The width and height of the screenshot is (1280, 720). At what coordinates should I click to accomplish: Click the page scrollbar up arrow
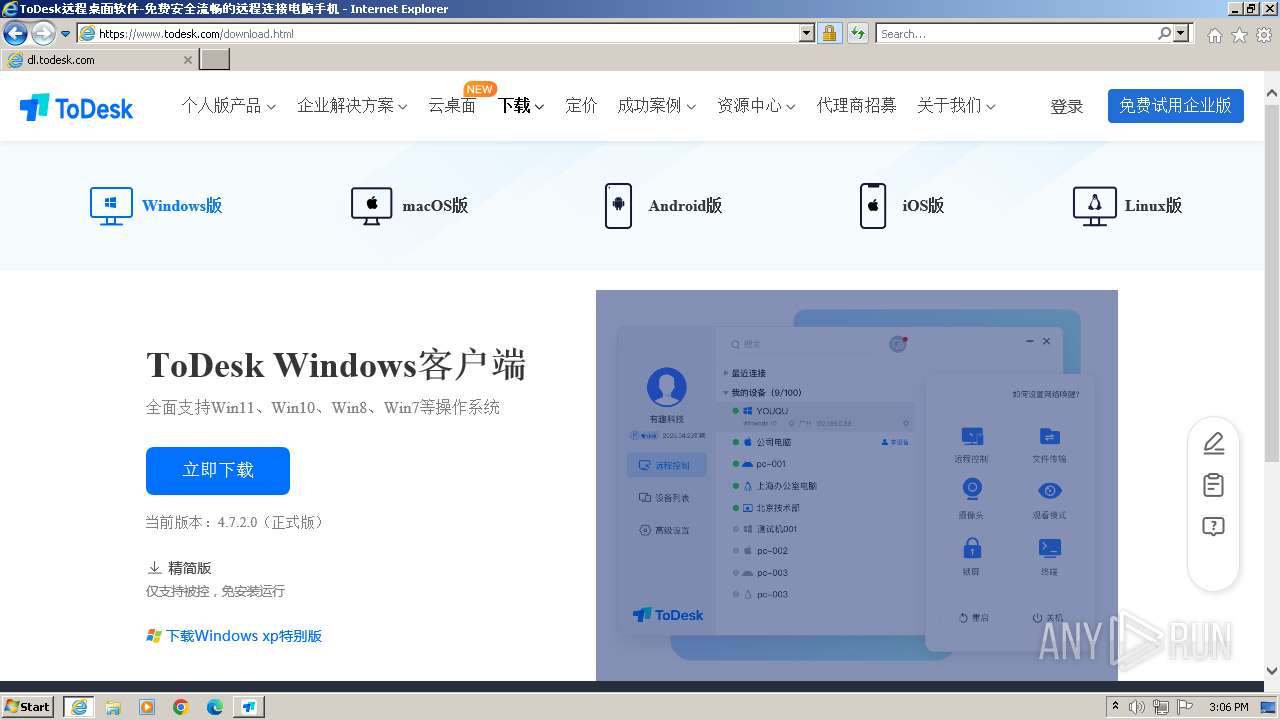[1271, 94]
